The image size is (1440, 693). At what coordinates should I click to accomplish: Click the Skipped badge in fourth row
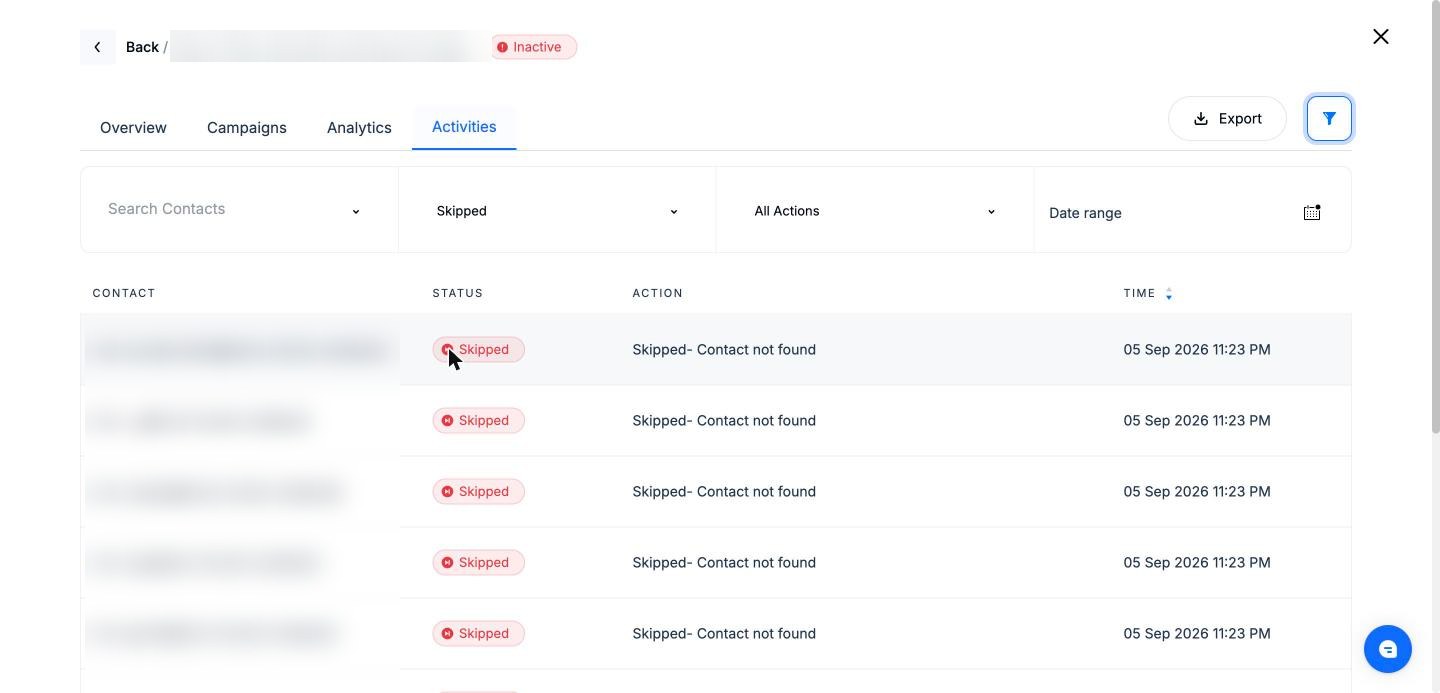(x=478, y=563)
